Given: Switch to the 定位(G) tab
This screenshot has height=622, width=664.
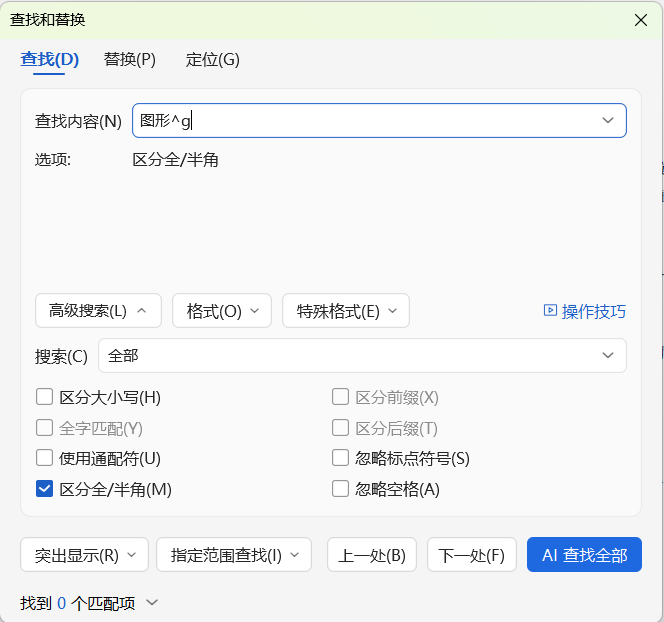Looking at the screenshot, I should point(212,59).
